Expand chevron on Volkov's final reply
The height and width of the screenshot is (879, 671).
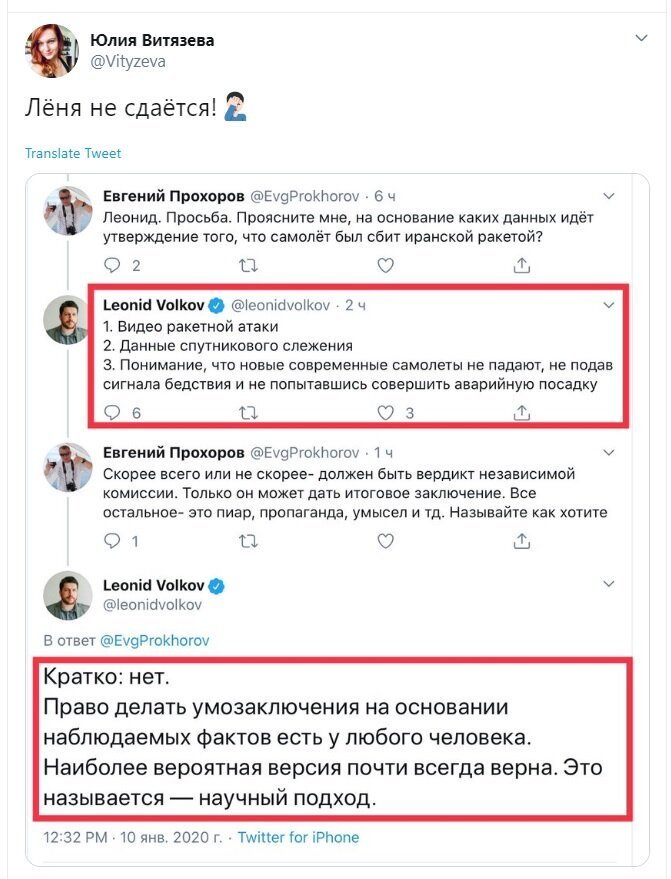pyautogui.click(x=609, y=584)
